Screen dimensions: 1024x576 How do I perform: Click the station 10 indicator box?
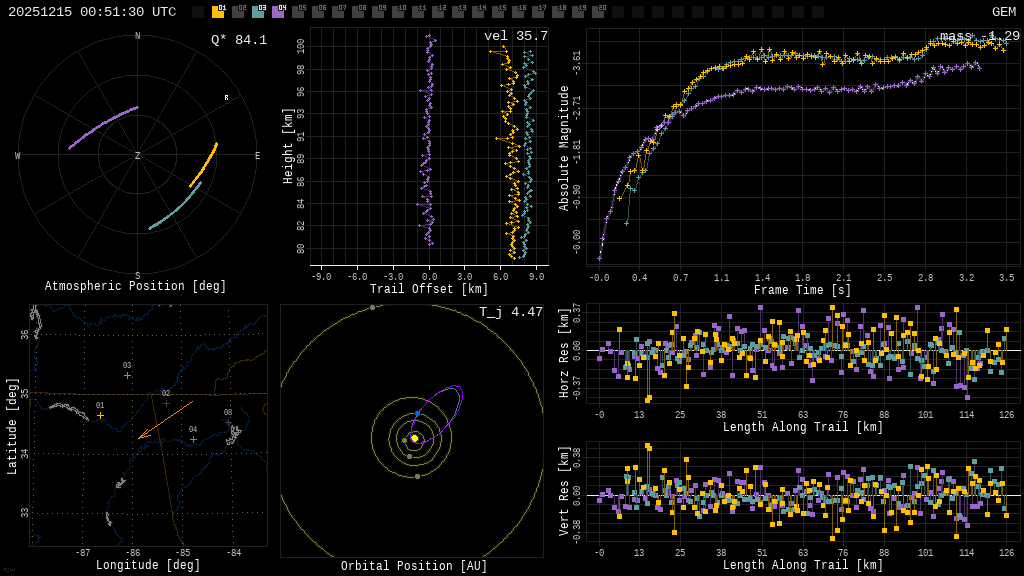(x=398, y=11)
